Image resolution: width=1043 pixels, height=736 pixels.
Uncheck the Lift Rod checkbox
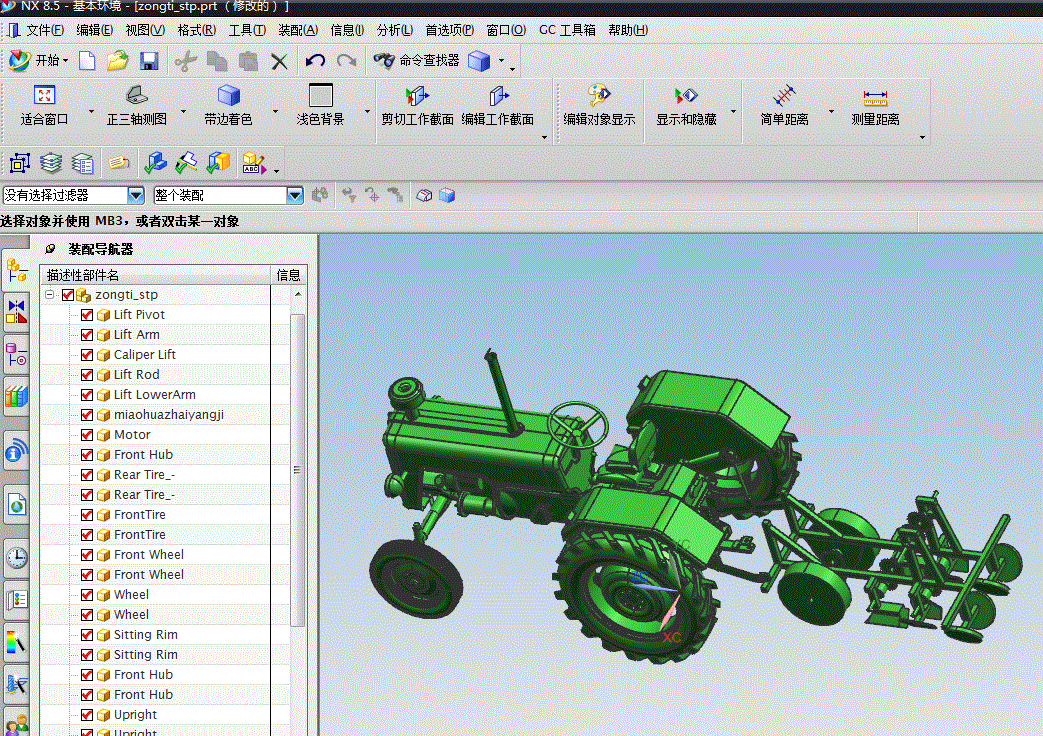point(86,375)
